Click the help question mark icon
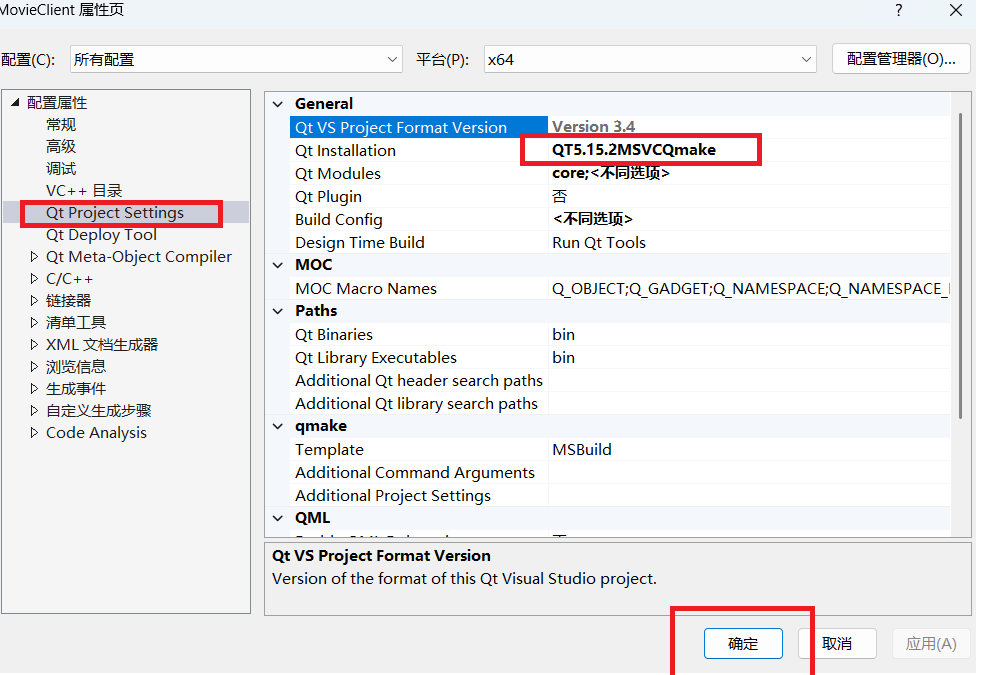 (x=898, y=11)
